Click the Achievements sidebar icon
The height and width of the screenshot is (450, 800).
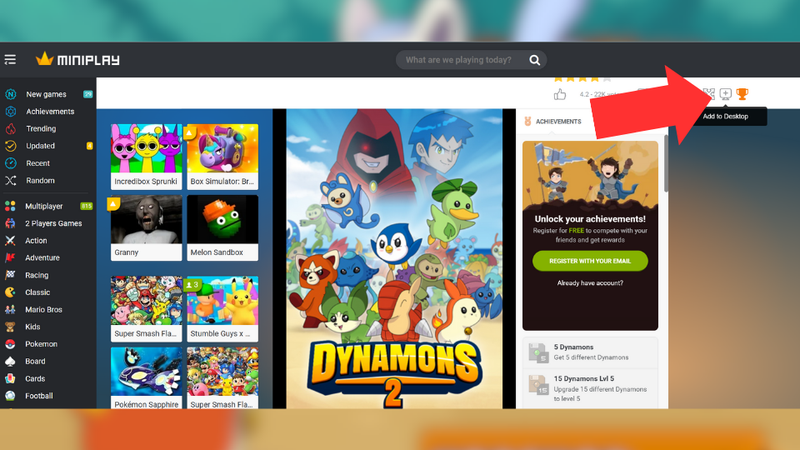click(10, 112)
